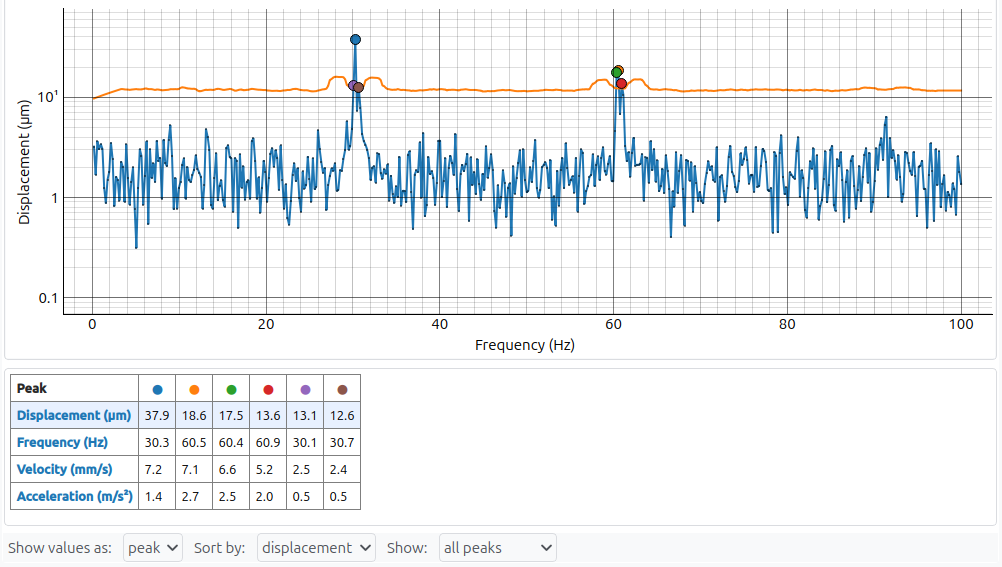Click the red dot in the Peak header row

tap(268, 389)
